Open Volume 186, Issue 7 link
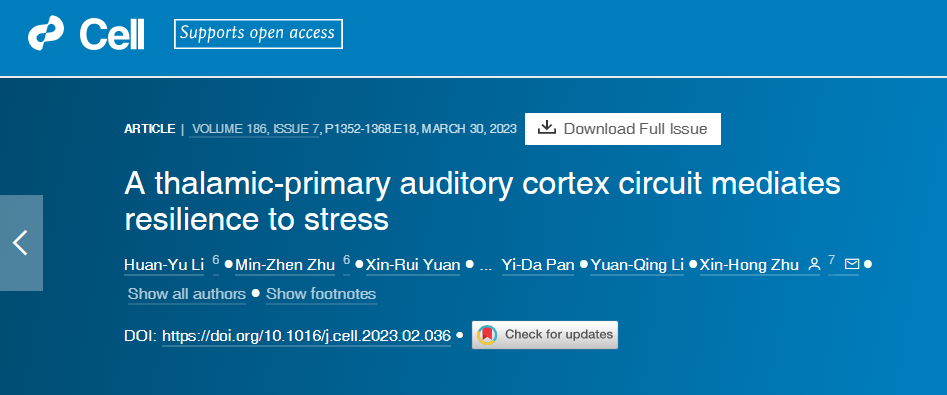This screenshot has height=395, width=947. pos(254,129)
